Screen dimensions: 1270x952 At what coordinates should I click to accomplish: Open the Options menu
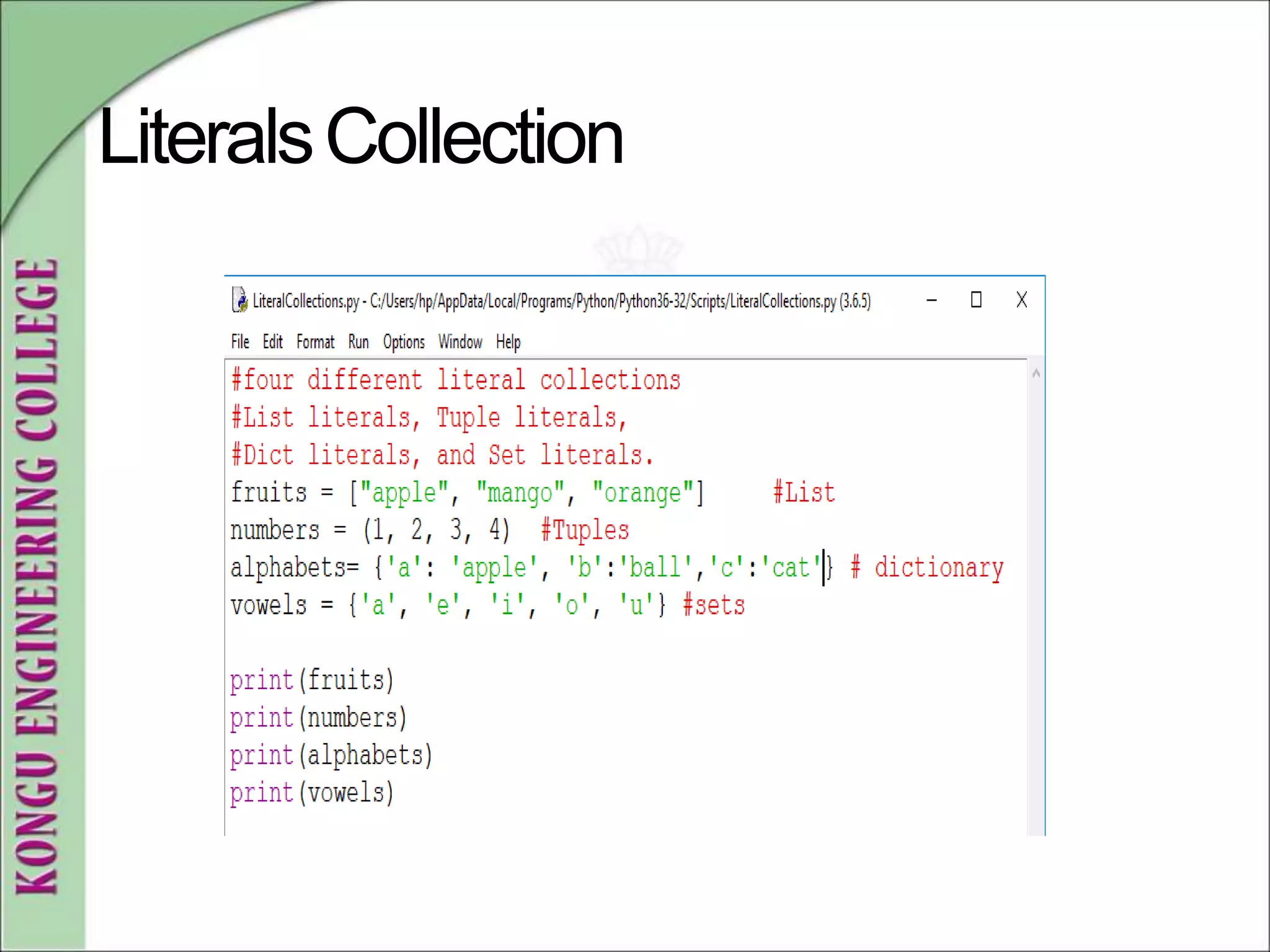[x=403, y=342]
